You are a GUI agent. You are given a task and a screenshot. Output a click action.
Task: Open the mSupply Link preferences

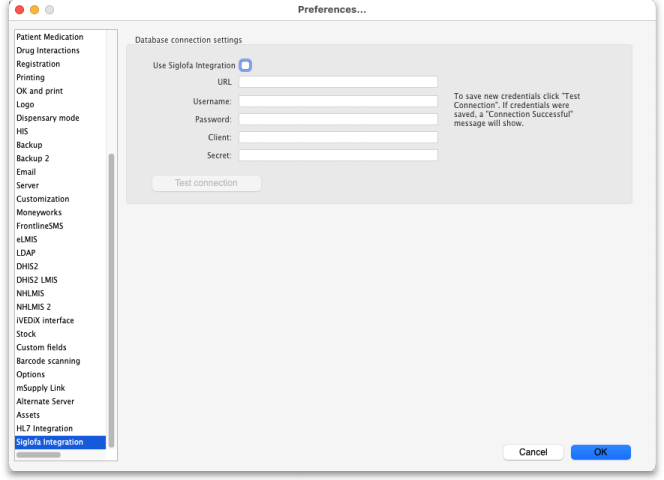tap(40, 388)
